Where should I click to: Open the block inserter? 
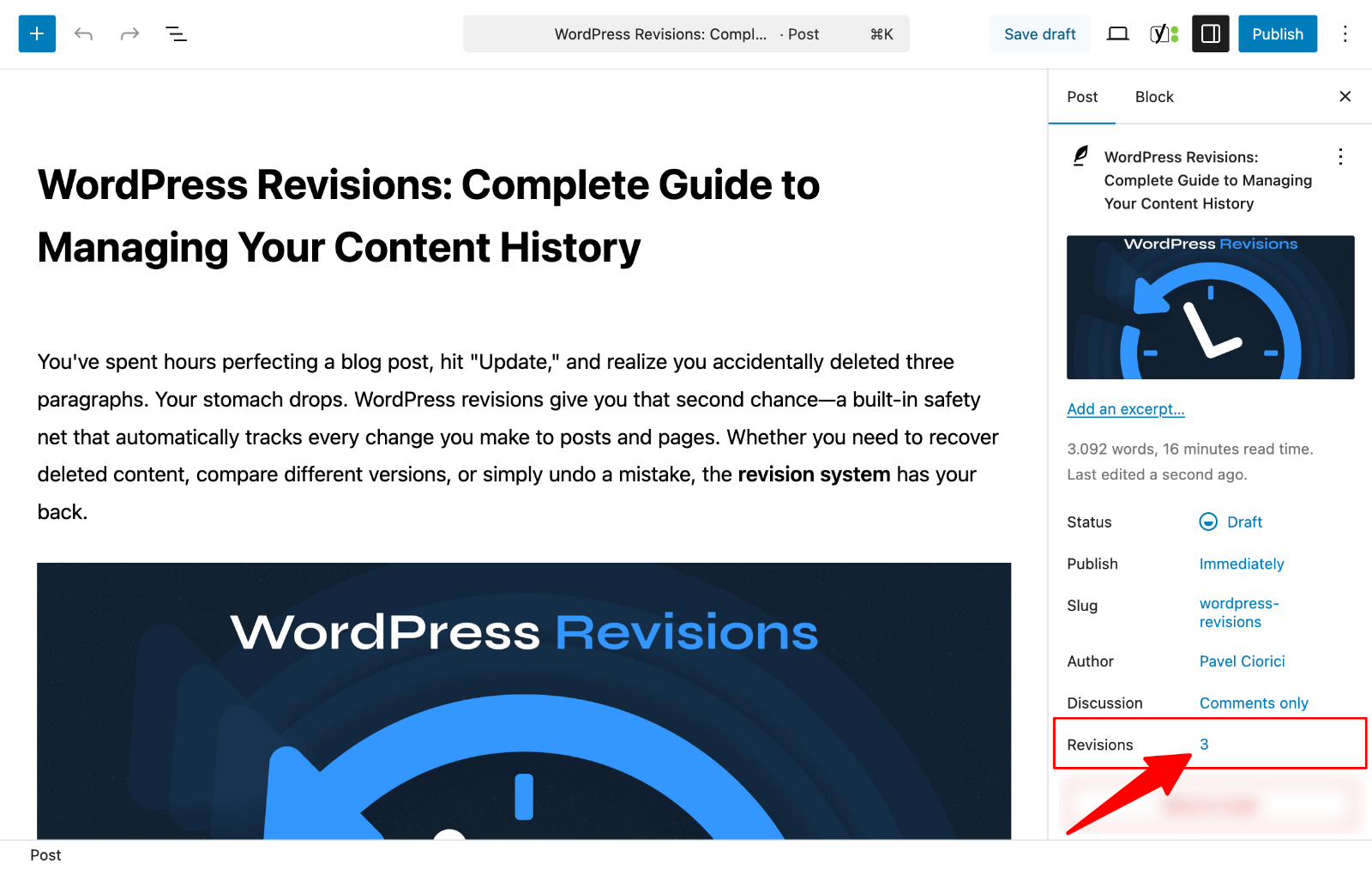(36, 33)
